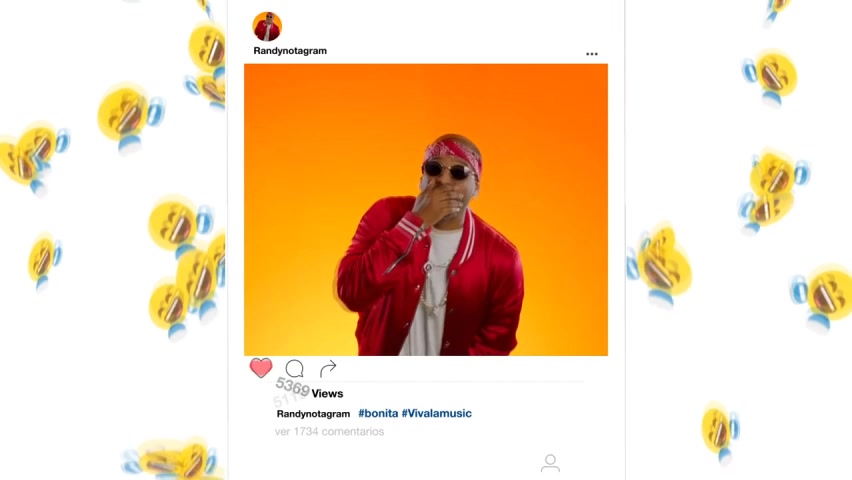Click the 5369 view counter number
The height and width of the screenshot is (480, 852).
click(292, 387)
